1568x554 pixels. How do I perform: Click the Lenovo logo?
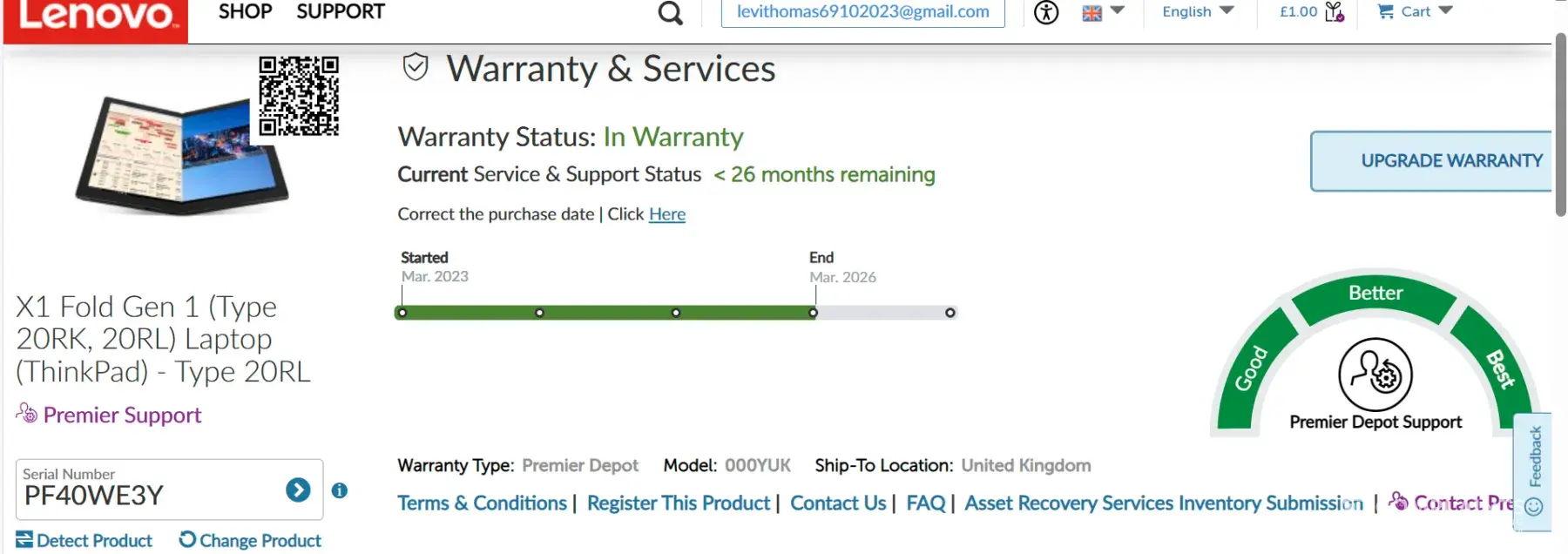(x=96, y=17)
